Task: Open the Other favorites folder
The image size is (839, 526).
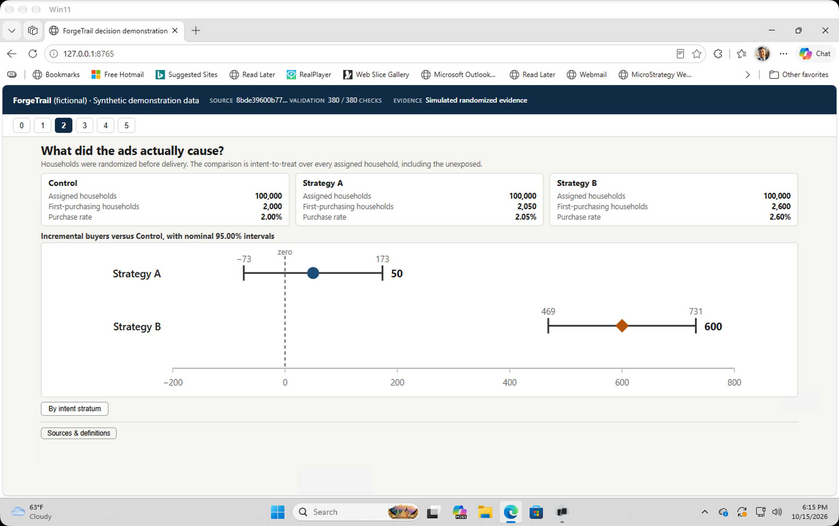Action: pyautogui.click(x=798, y=74)
